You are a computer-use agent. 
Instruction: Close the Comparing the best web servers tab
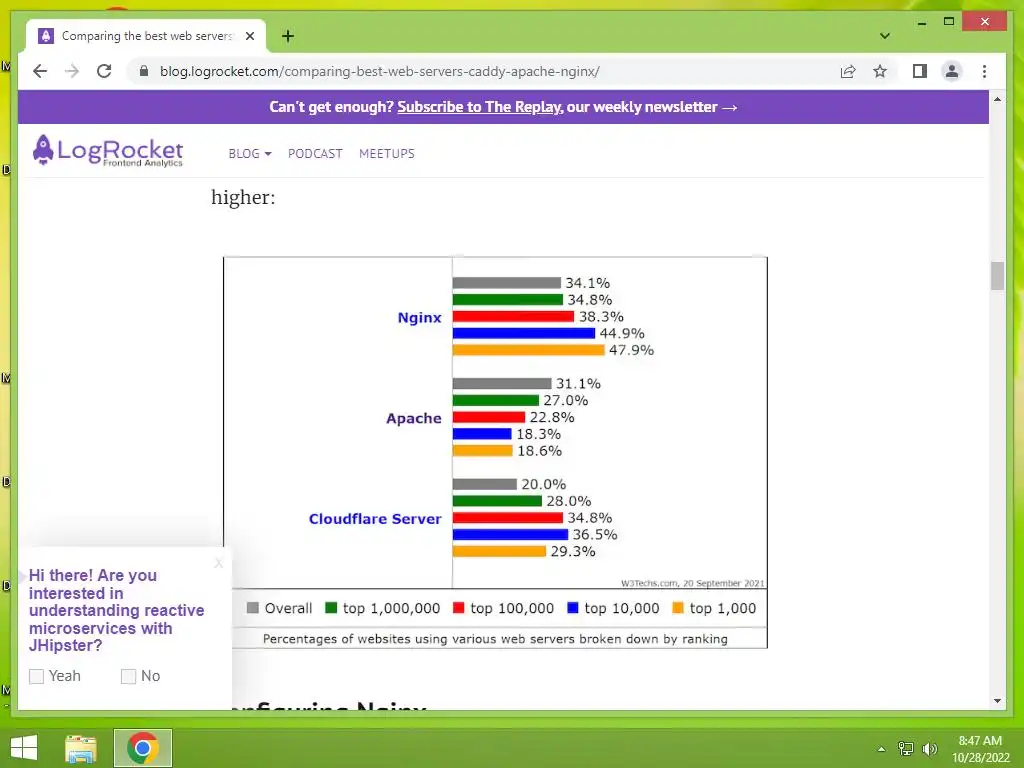point(249,36)
